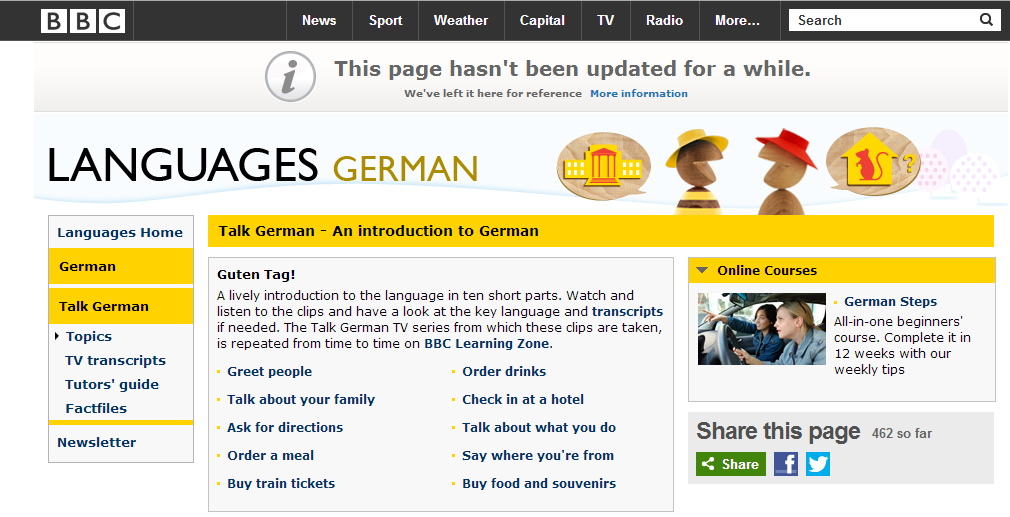The image size is (1010, 517).
Task: Click the green Share button
Action: coord(730,464)
